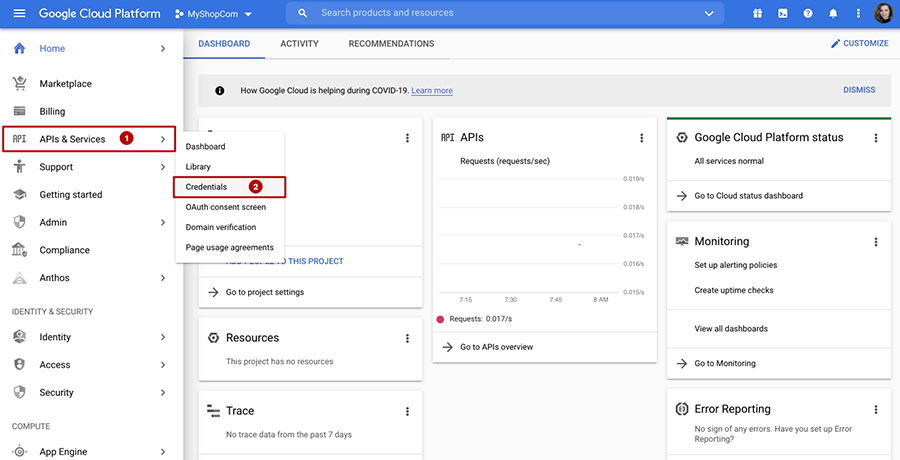This screenshot has width=900, height=460.
Task: Click the App Engine icon
Action: [x=20, y=451]
